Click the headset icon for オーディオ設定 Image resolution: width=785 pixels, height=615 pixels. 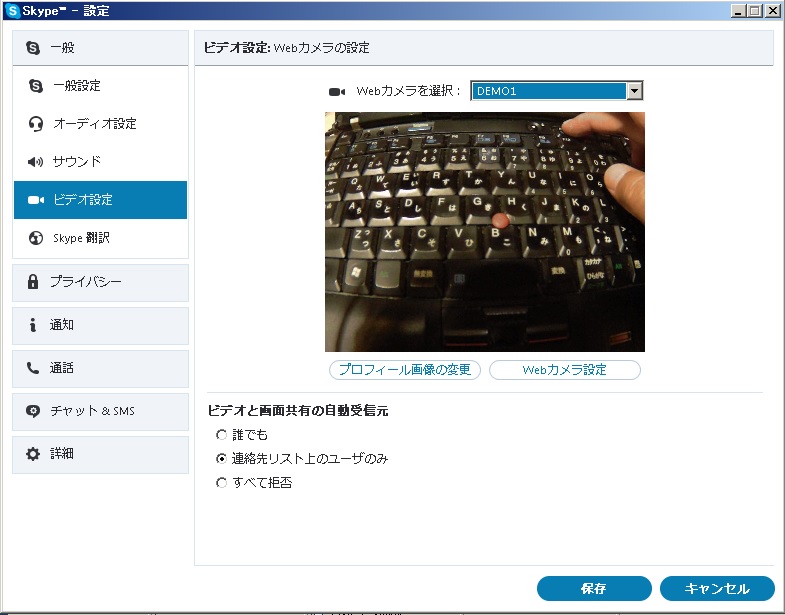36,124
